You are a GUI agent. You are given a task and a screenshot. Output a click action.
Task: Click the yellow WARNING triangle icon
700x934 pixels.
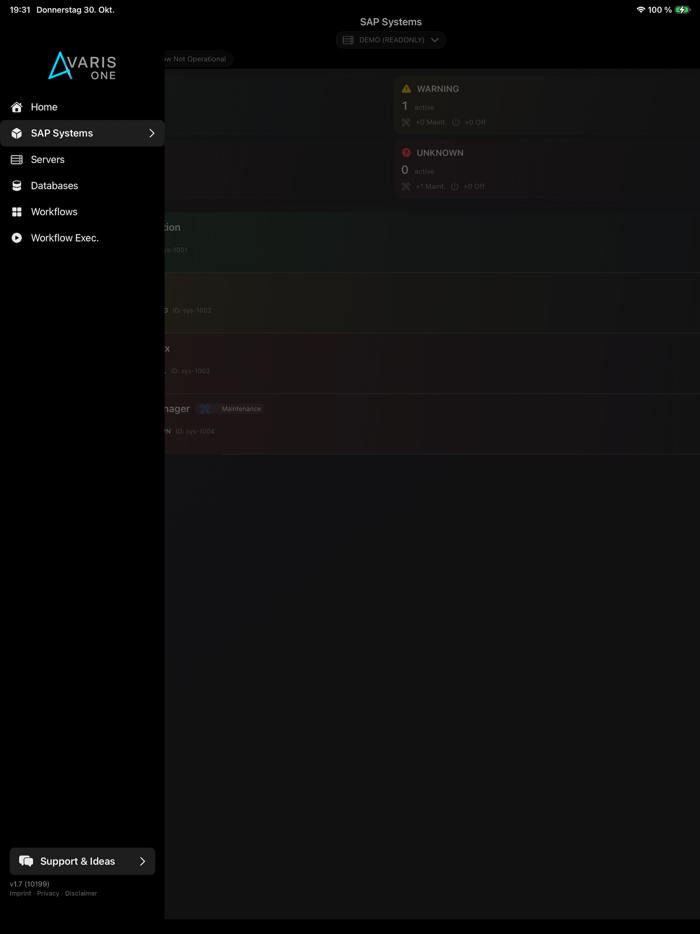tap(406, 89)
